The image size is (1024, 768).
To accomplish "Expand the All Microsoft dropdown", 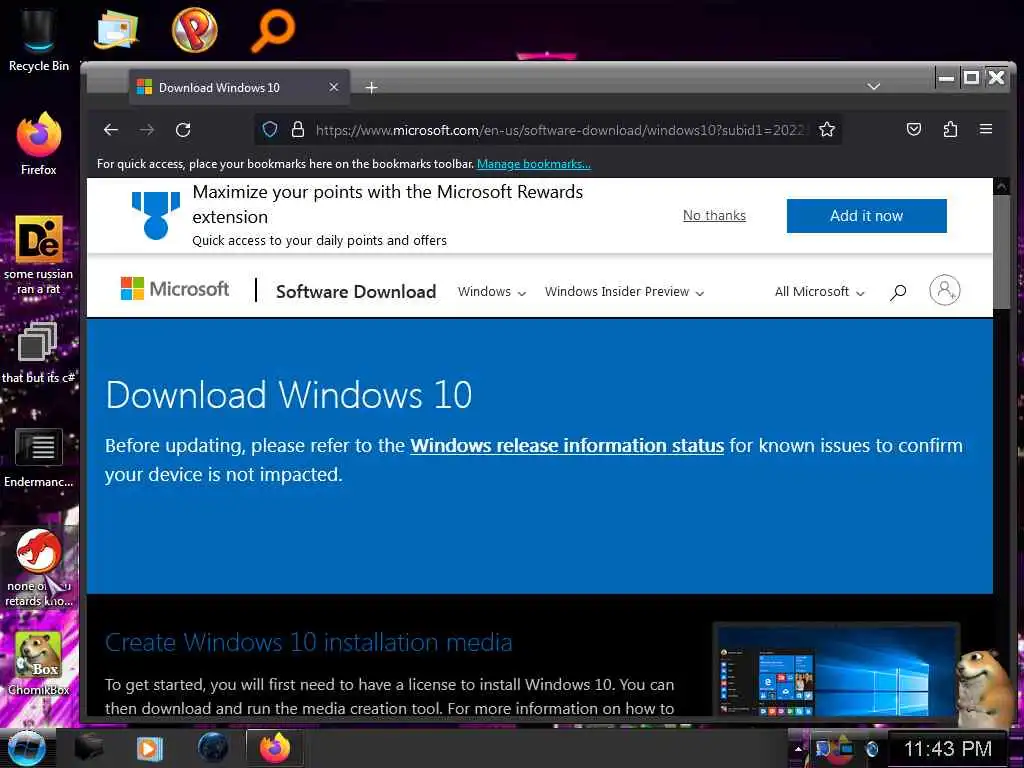I will [x=820, y=292].
